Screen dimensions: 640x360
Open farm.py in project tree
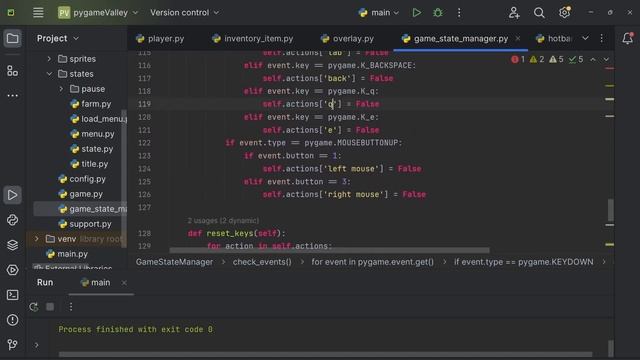point(91,104)
